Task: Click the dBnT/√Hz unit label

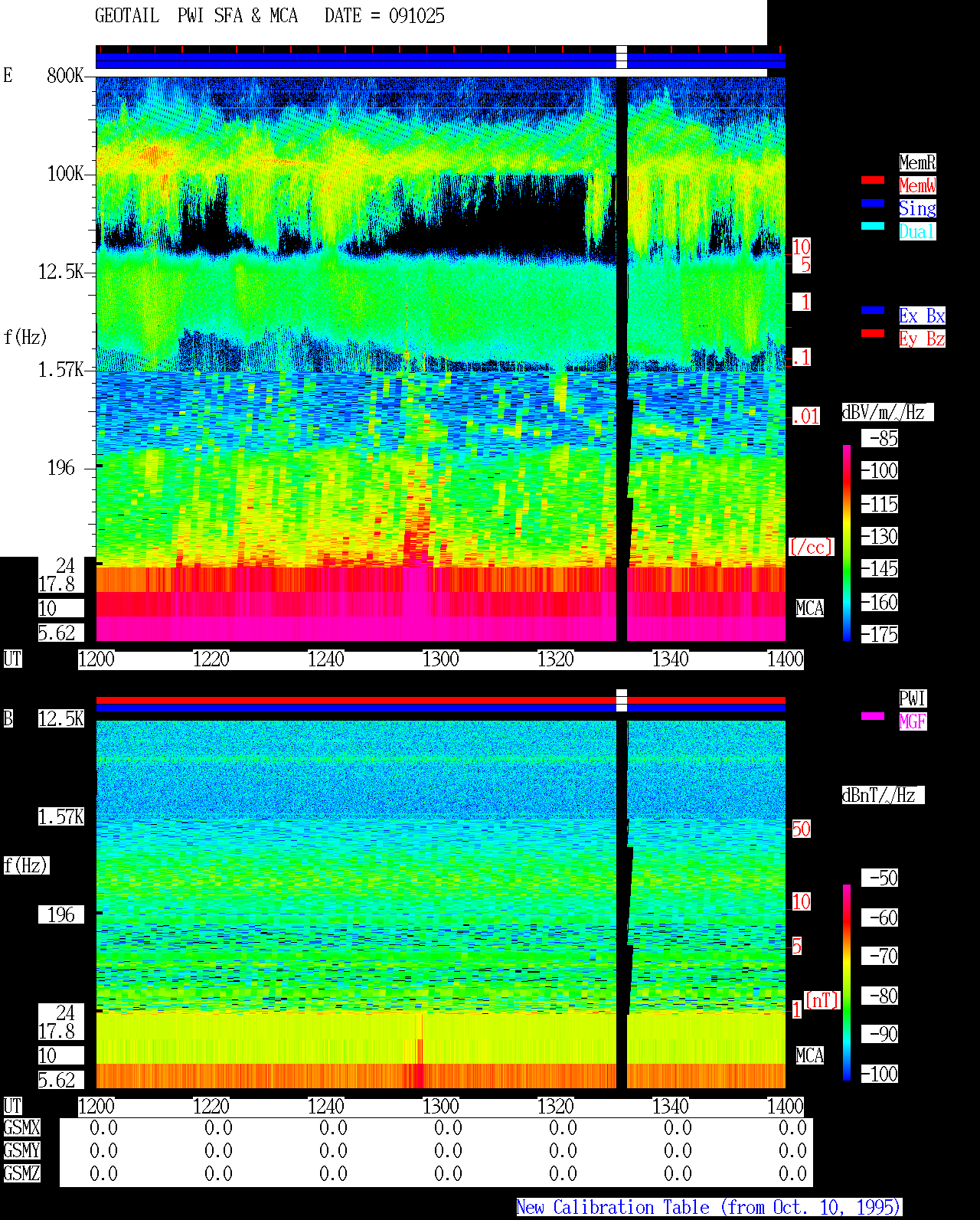Action: [x=883, y=795]
